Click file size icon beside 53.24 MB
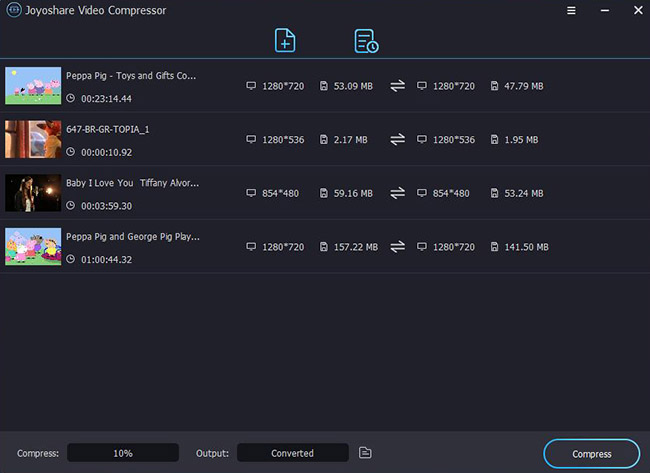Image resolution: width=650 pixels, height=473 pixels. tap(495, 193)
